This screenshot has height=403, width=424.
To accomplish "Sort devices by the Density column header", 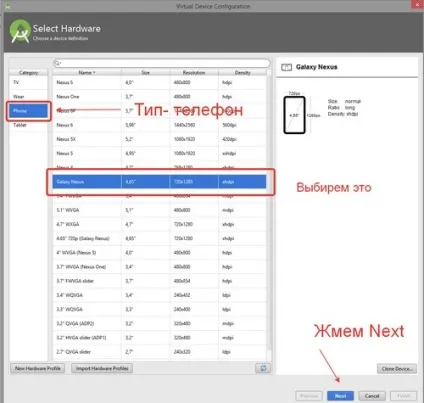I will pyautogui.click(x=242, y=72).
